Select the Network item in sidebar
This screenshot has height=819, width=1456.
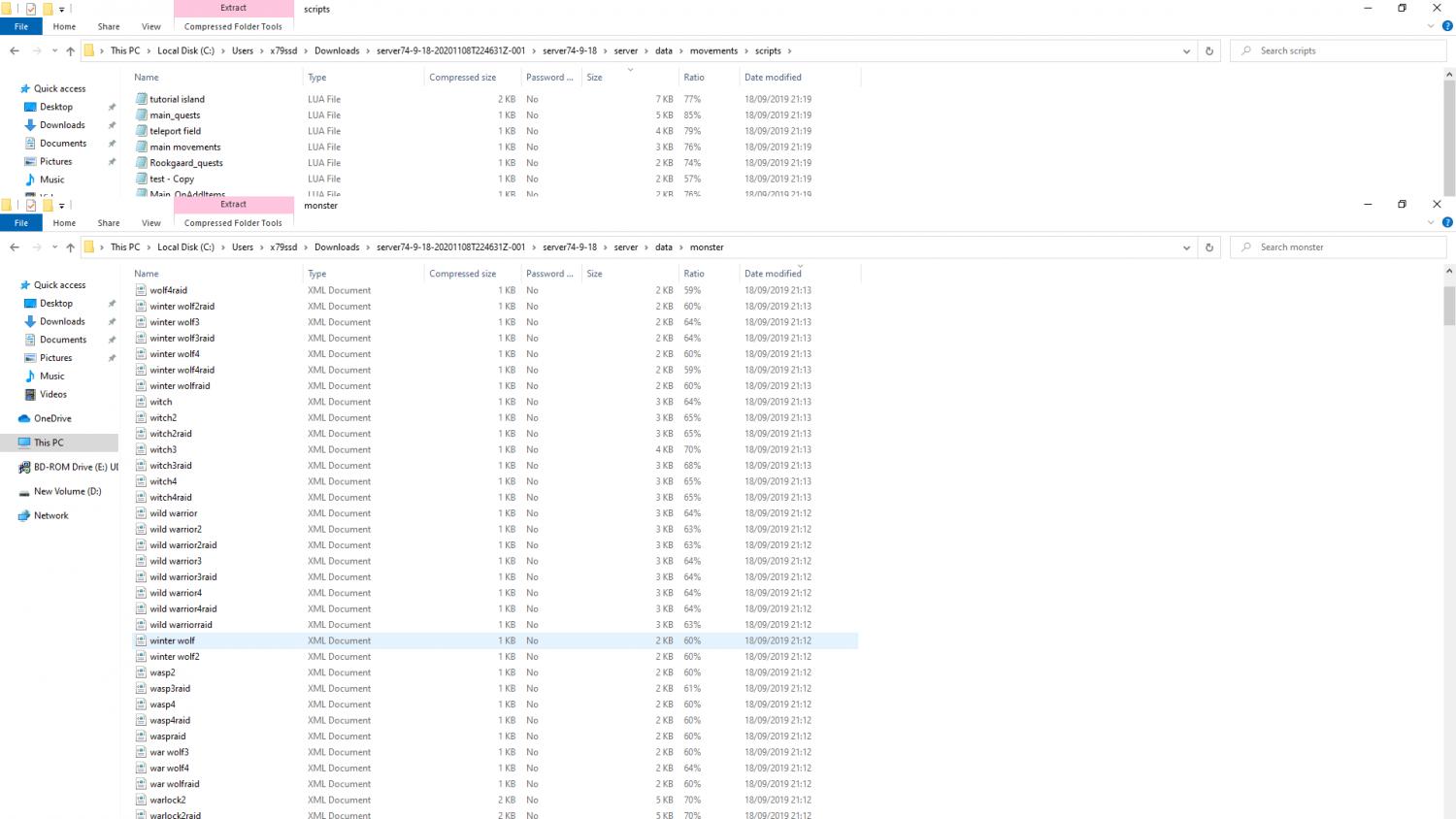click(x=51, y=515)
